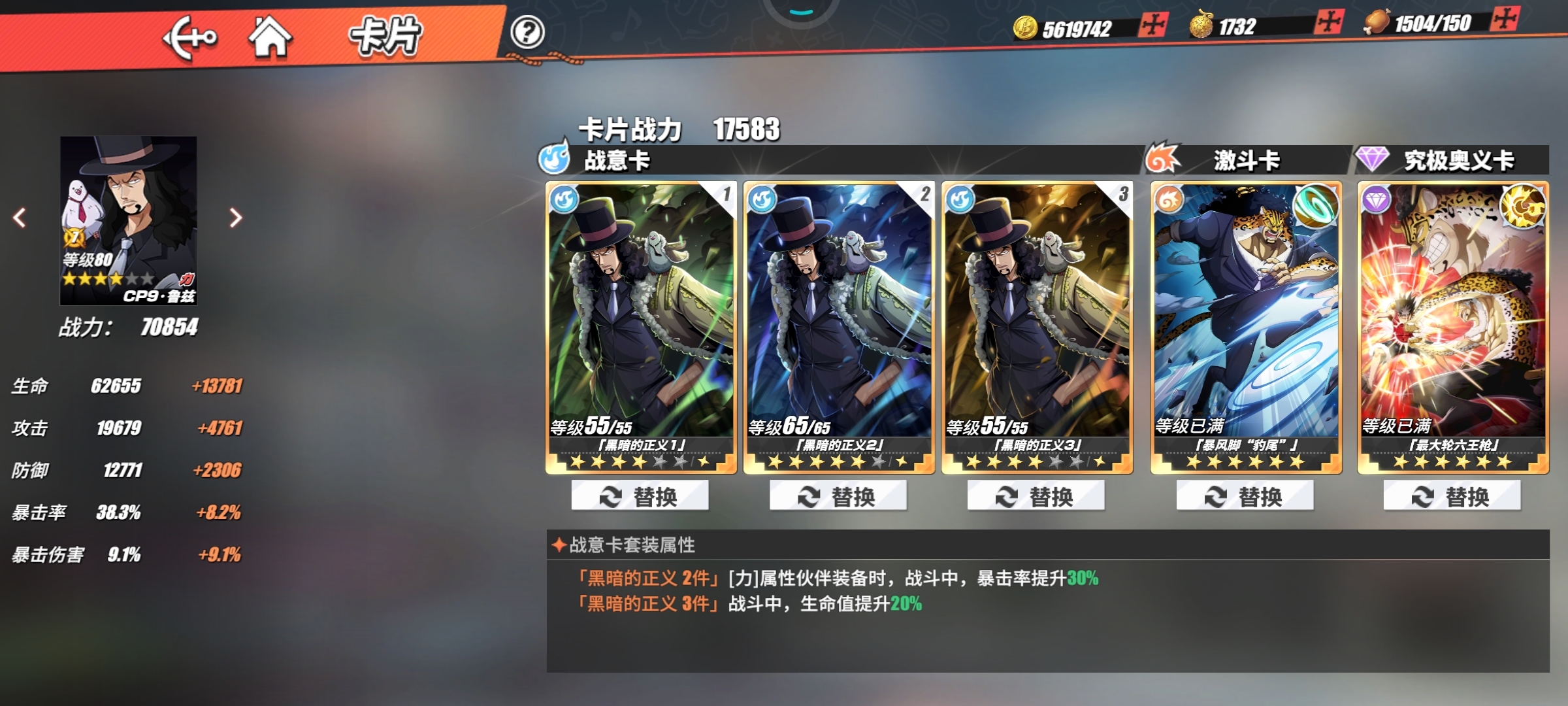The image size is (1568, 706).
Task: Select the 最大轮六王枪 card thumbnail
Action: click(1453, 328)
